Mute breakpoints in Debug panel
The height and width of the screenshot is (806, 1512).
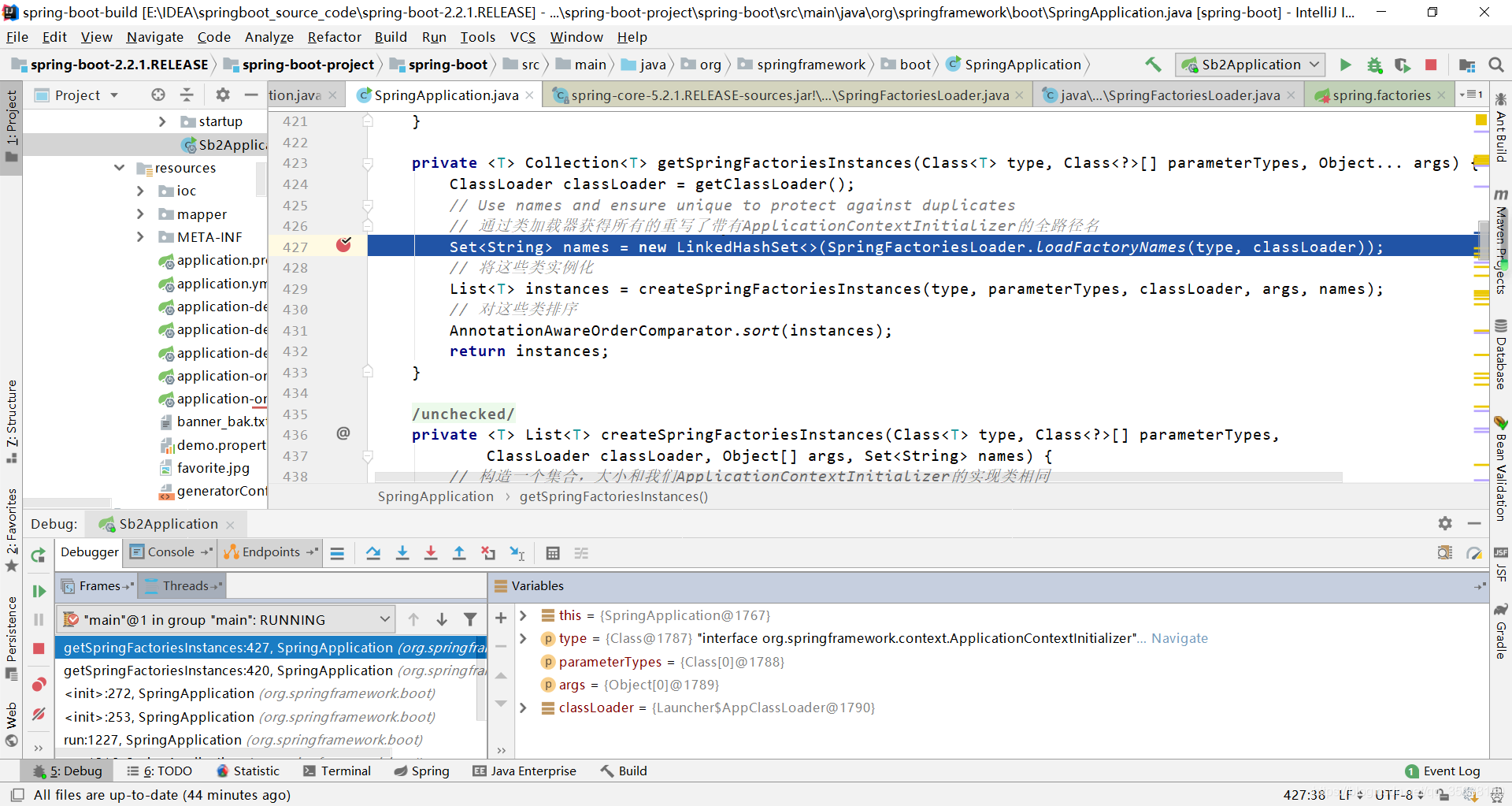38,714
